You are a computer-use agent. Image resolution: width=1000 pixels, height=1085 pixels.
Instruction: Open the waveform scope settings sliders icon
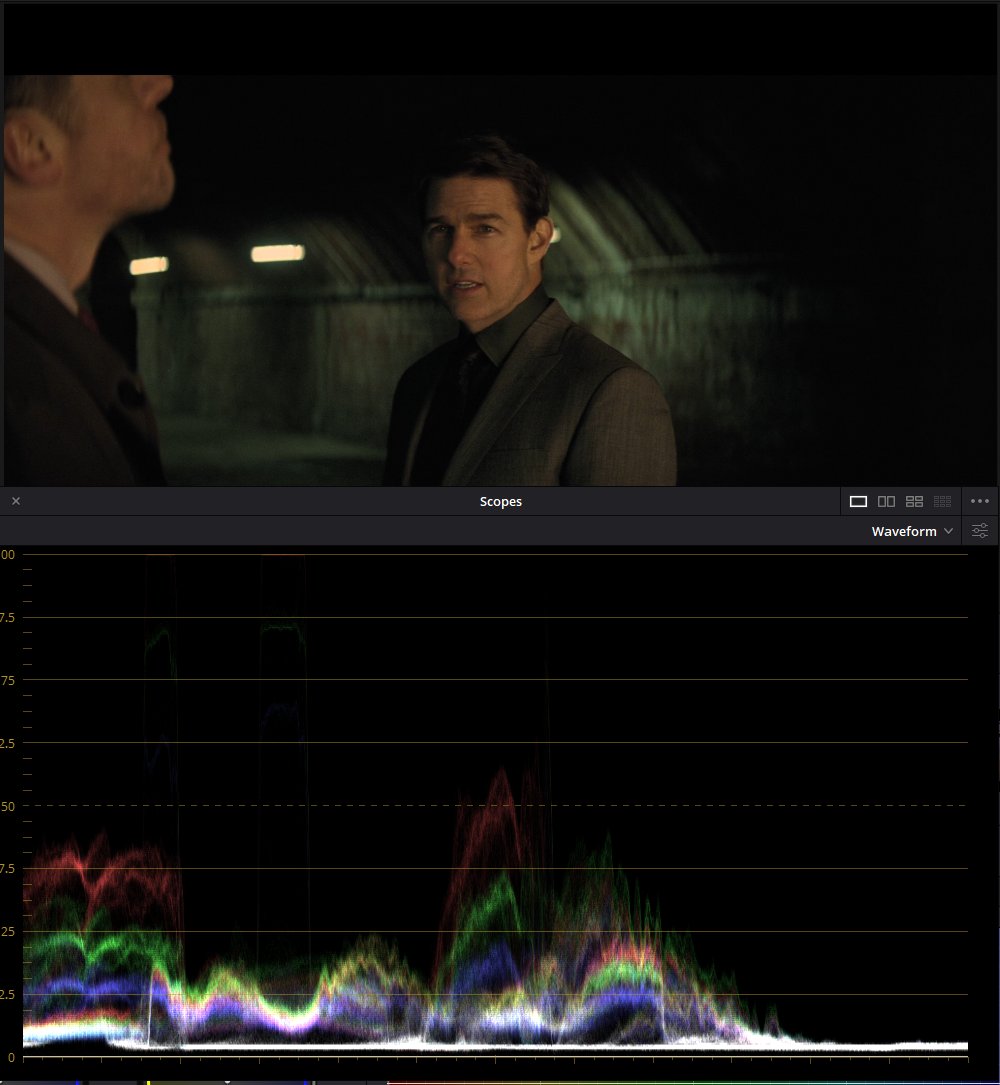[979, 531]
